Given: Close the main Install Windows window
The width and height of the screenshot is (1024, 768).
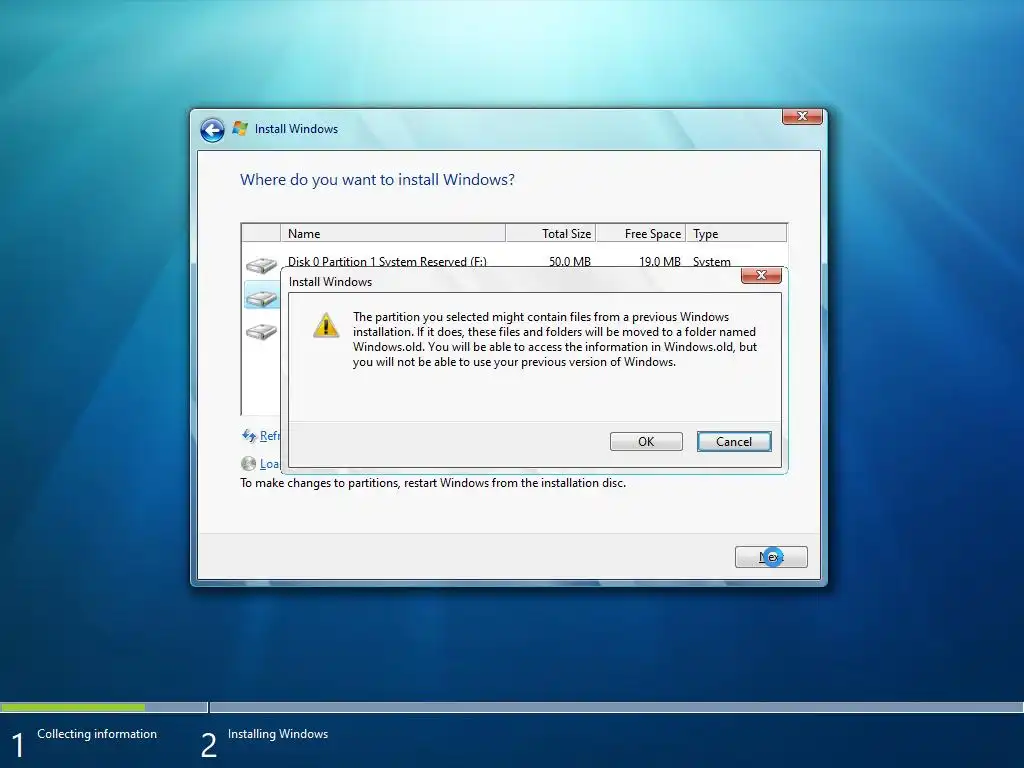Looking at the screenshot, I should [802, 116].
